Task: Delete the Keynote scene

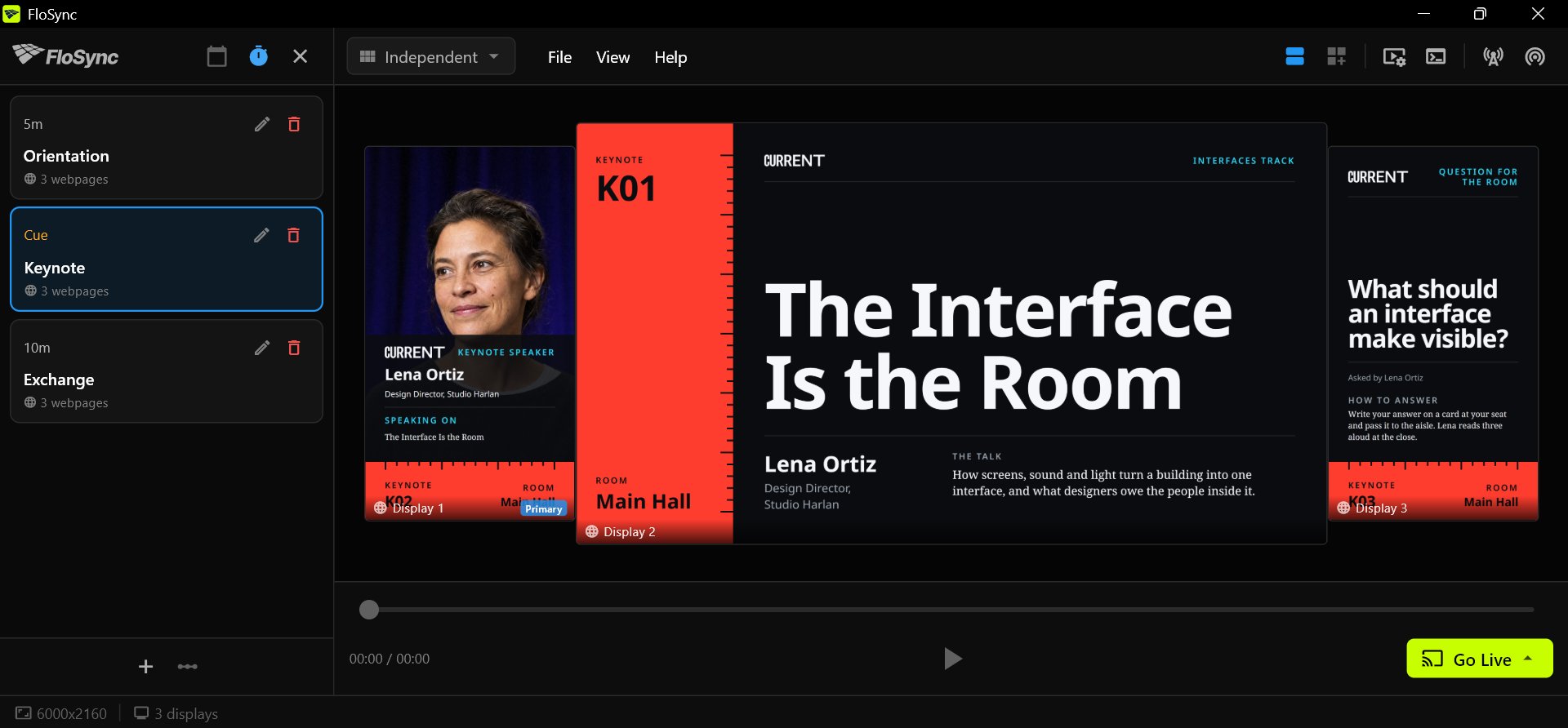Action: pos(294,235)
